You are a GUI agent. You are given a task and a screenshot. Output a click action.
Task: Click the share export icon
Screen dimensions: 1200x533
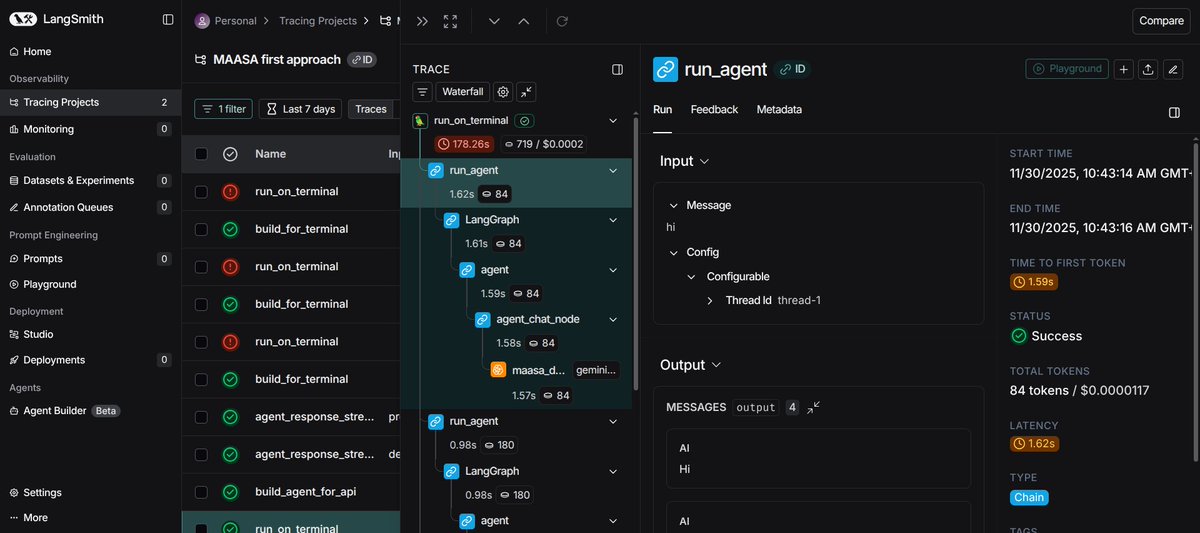(x=1148, y=69)
